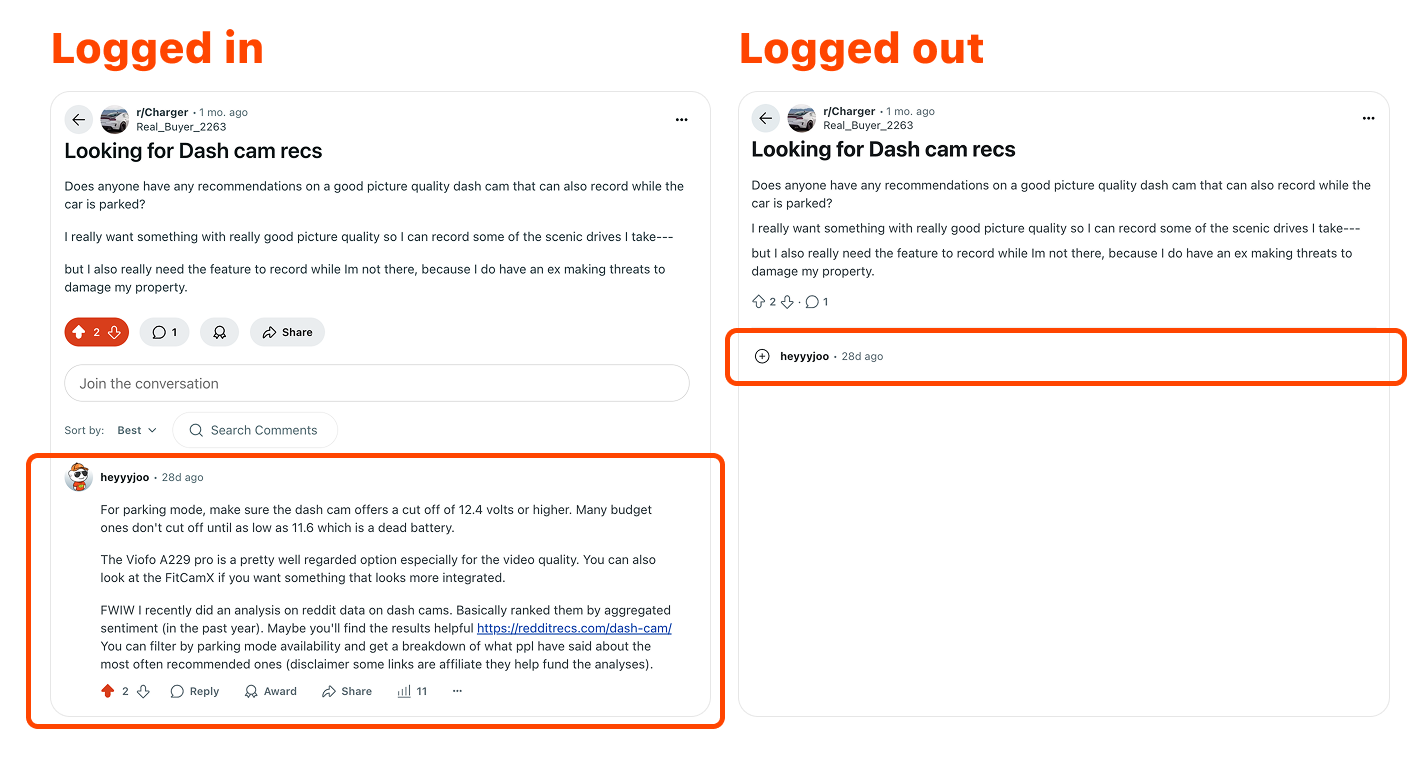Open the Share menu for the post
This screenshot has height=759, width=1416.
(x=287, y=331)
